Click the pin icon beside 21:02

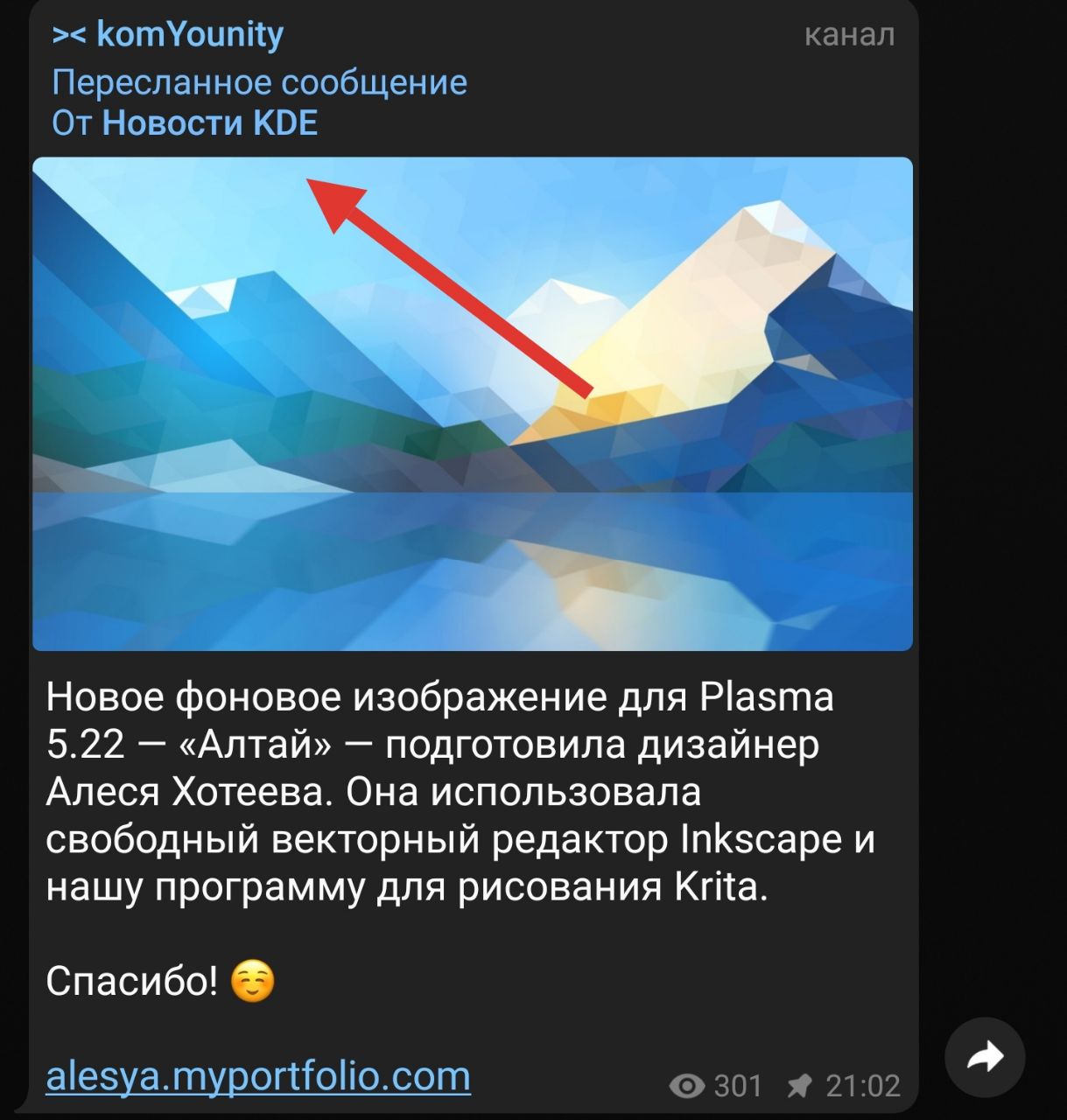click(x=799, y=1086)
